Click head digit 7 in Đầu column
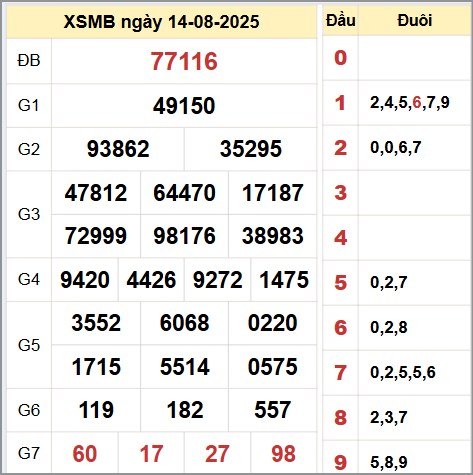Image resolution: width=473 pixels, height=475 pixels. coord(340,372)
